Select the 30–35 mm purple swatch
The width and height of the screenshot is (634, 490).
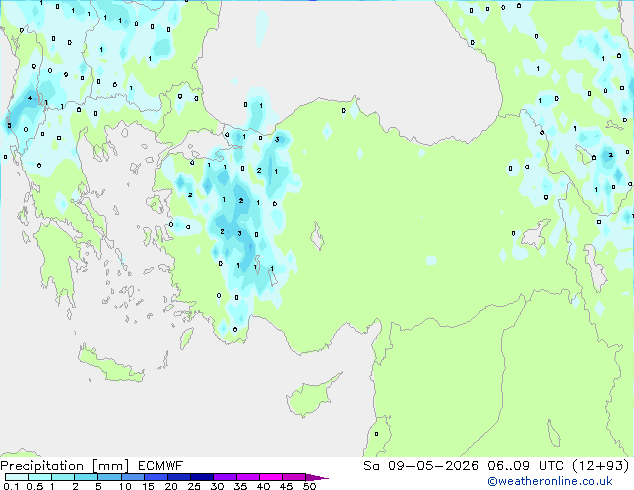(224, 477)
